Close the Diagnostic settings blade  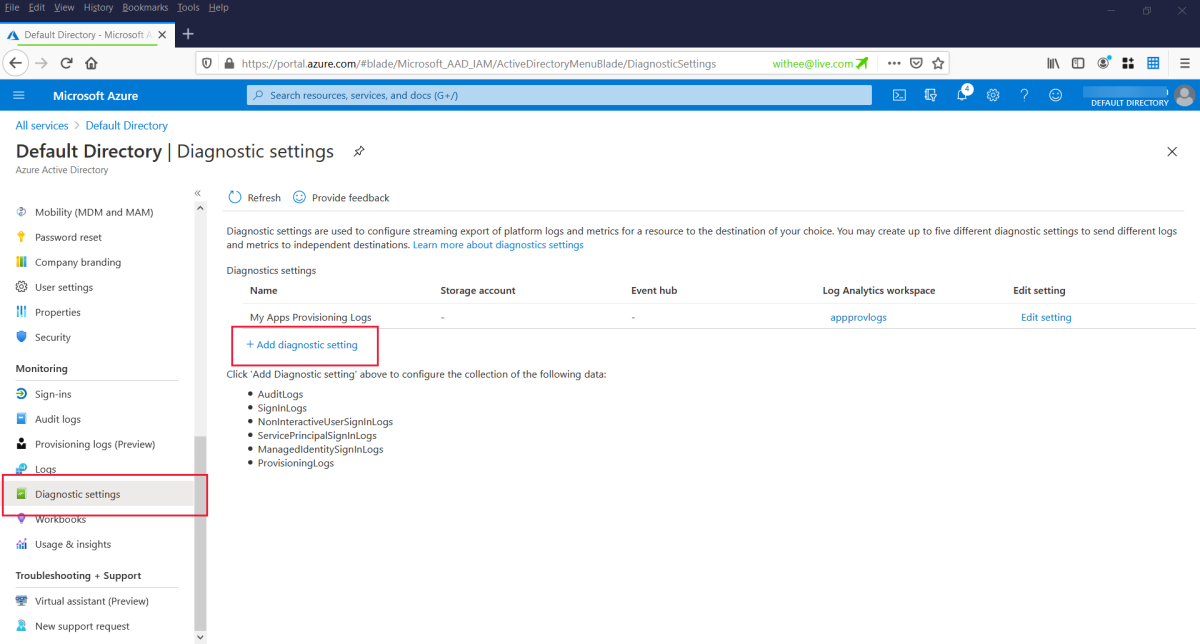[x=1172, y=151]
